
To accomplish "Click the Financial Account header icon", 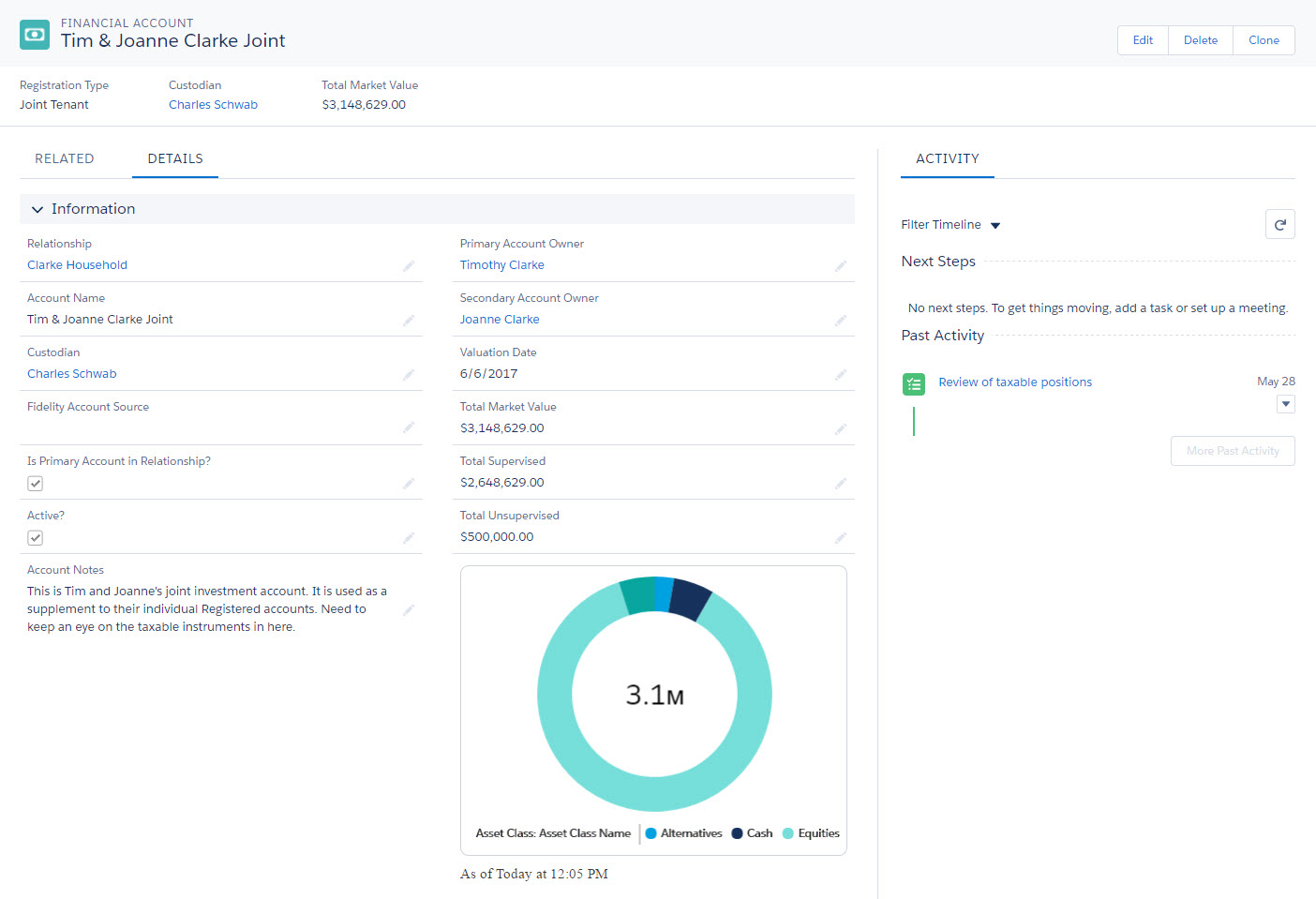I will (x=35, y=35).
